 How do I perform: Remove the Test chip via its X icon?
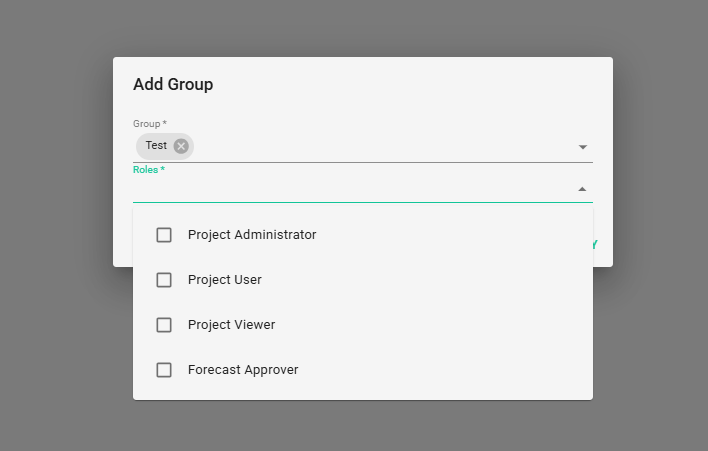tap(181, 146)
